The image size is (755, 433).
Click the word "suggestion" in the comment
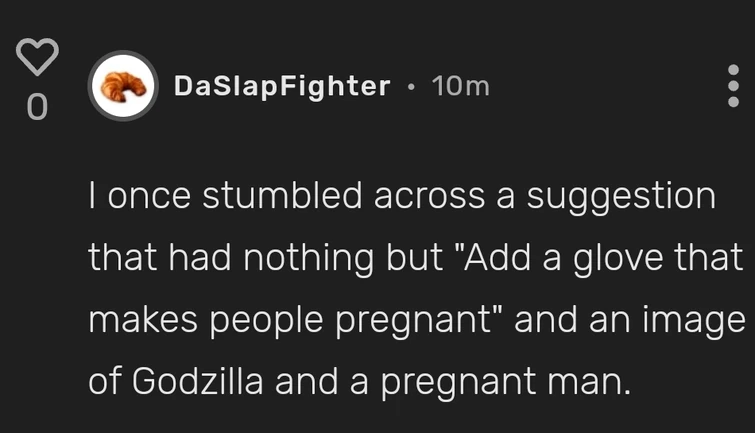click(621, 196)
